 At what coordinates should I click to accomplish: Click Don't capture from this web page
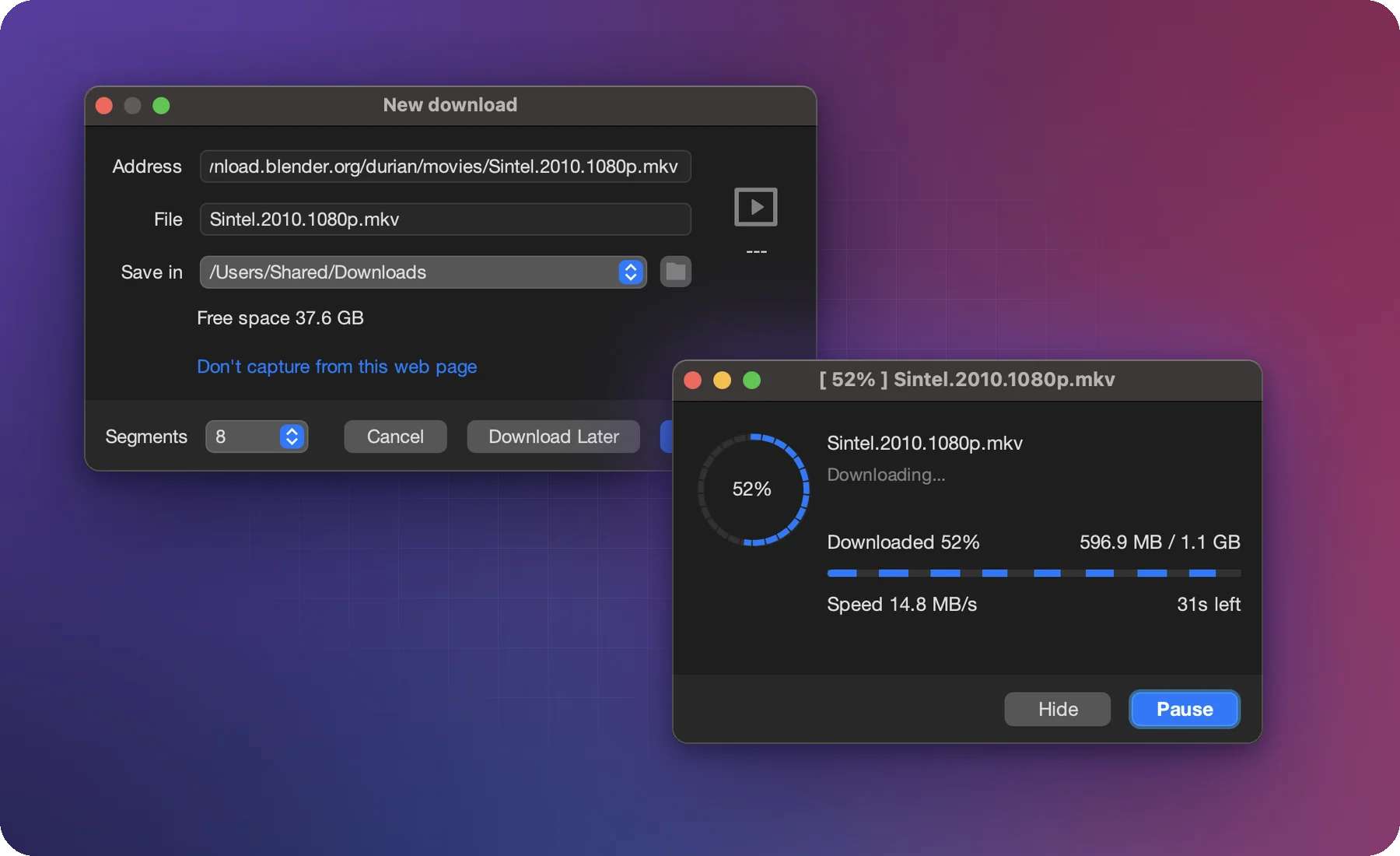point(337,367)
